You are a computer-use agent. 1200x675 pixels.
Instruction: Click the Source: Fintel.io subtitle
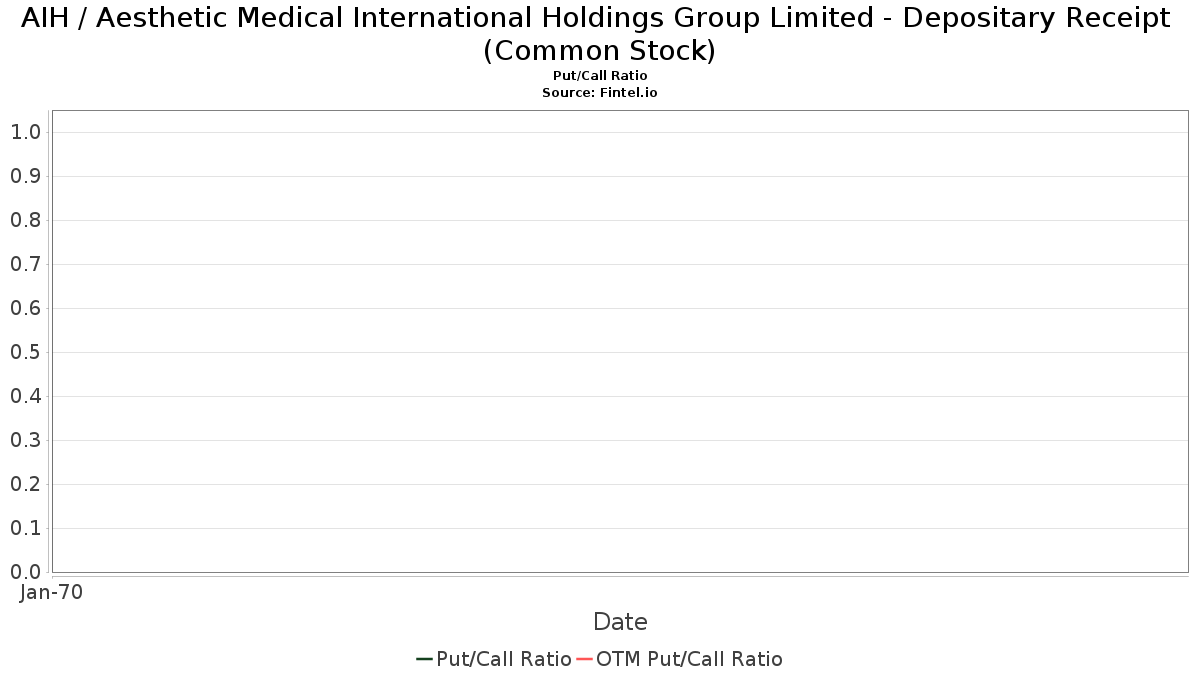600,92
